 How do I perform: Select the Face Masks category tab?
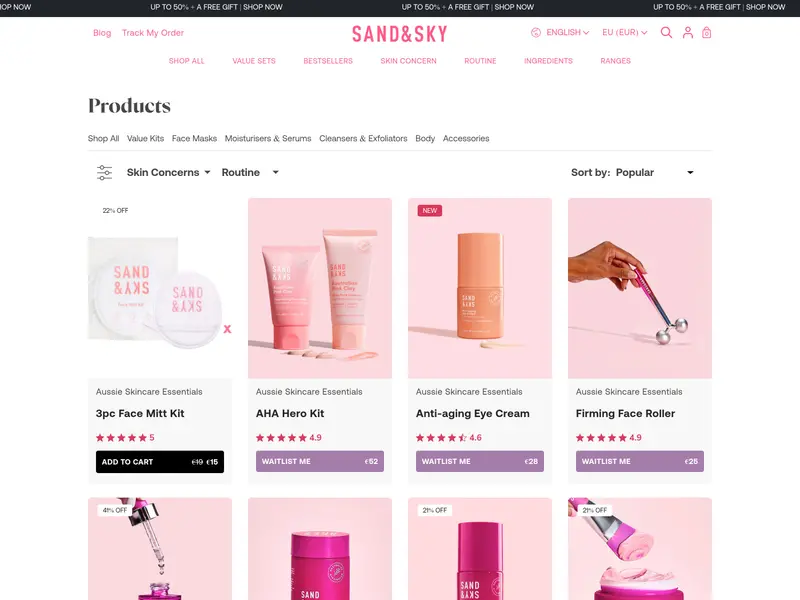click(x=194, y=138)
